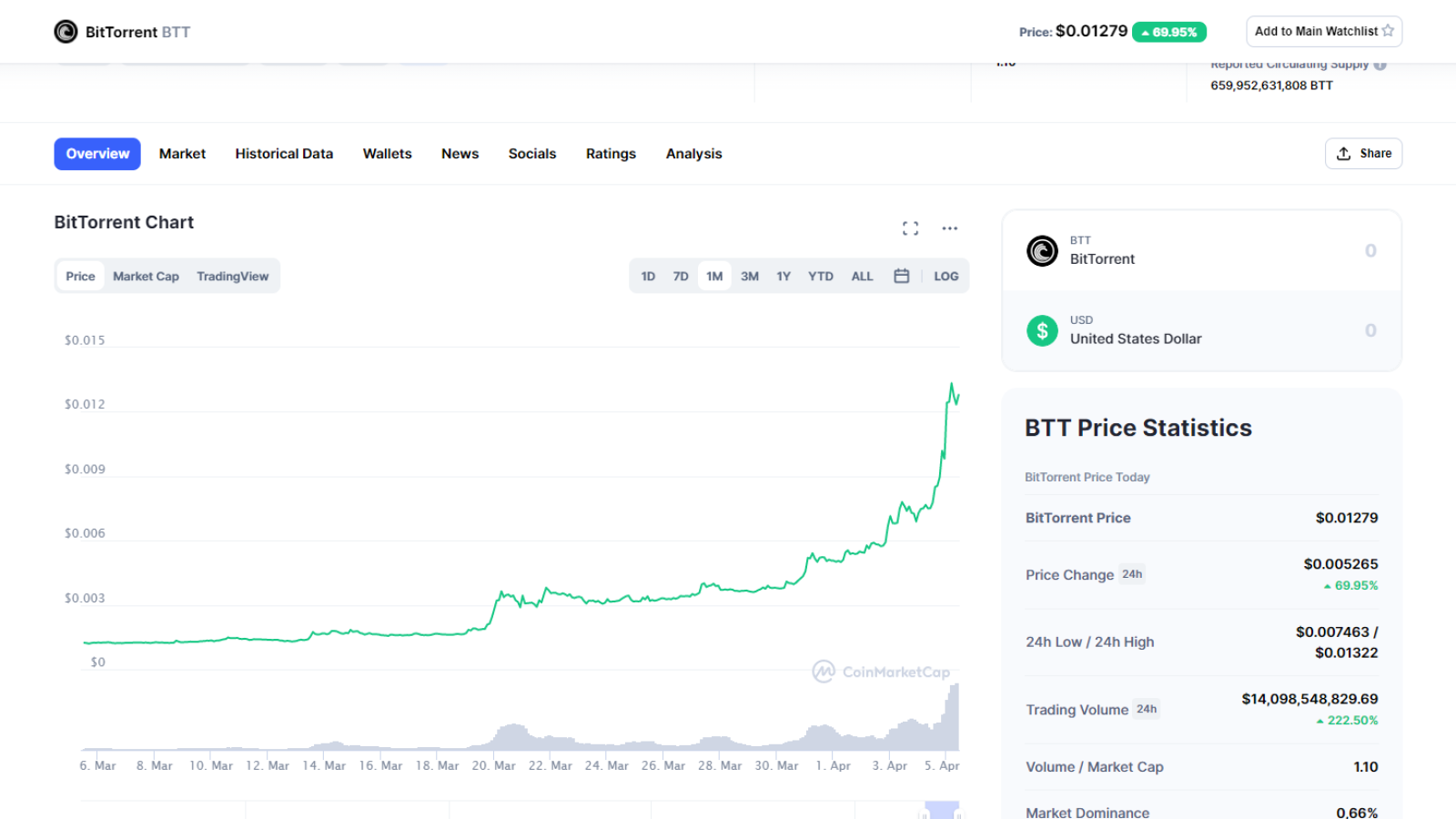This screenshot has width=1456, height=819.
Task: Set chart range to 1D
Action: tap(648, 276)
